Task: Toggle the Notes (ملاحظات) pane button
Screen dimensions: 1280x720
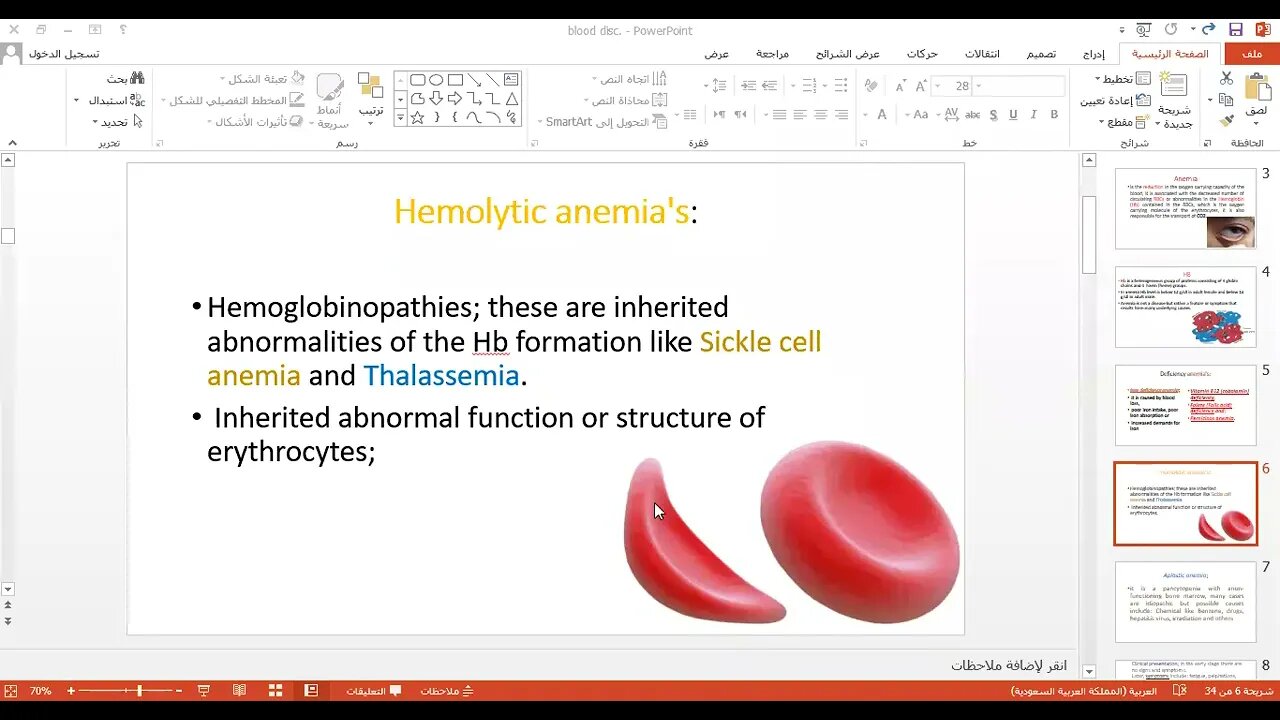Action: (x=447, y=691)
